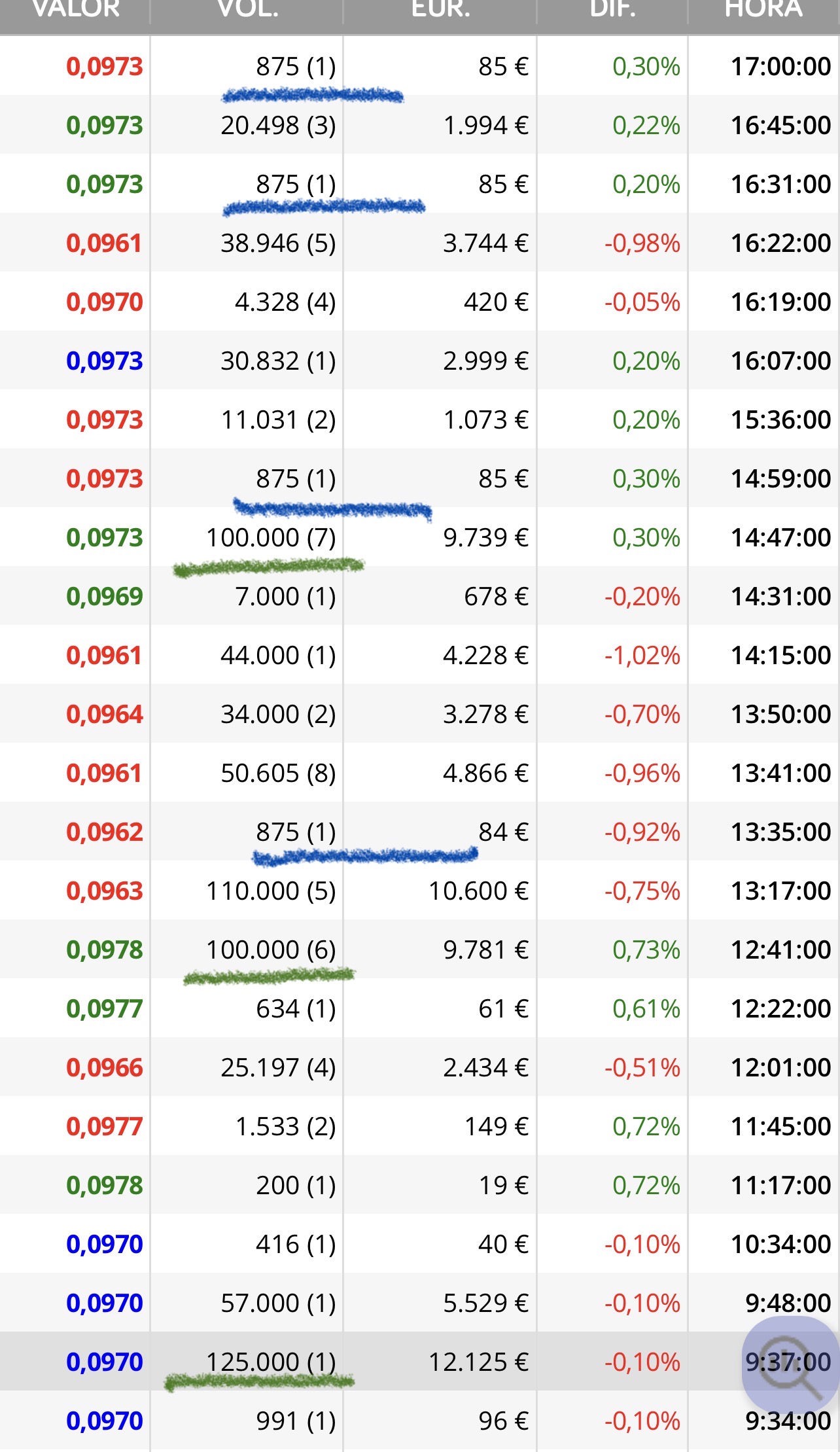Tap the DIF. column header
The image size is (840, 1452).
612,10
